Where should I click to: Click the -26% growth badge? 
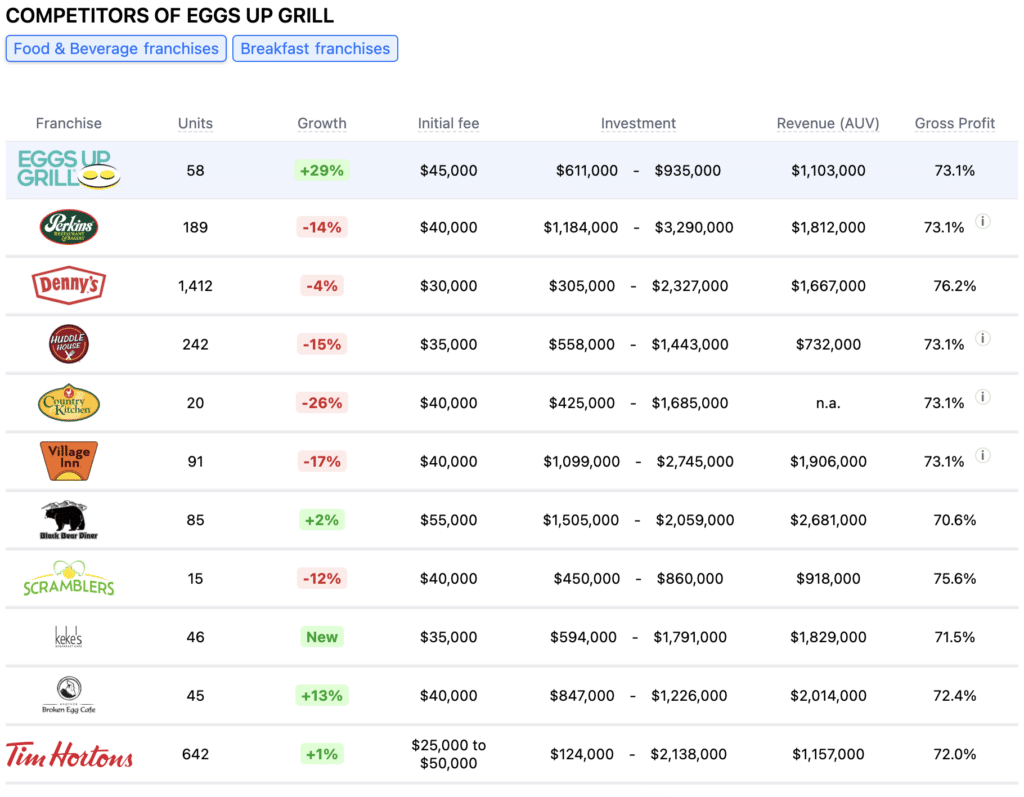[322, 403]
